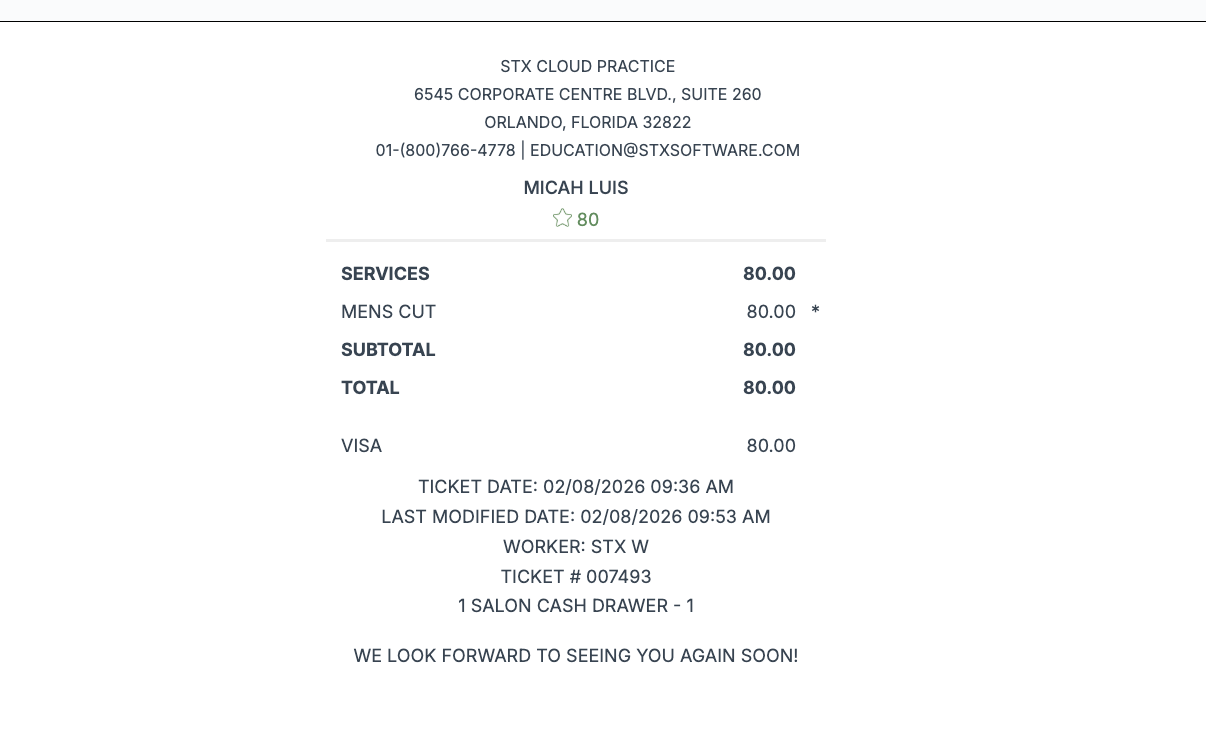Image resolution: width=1206 pixels, height=746 pixels.
Task: Click the asterisk beside Mens Cut price
Action: tap(815, 311)
